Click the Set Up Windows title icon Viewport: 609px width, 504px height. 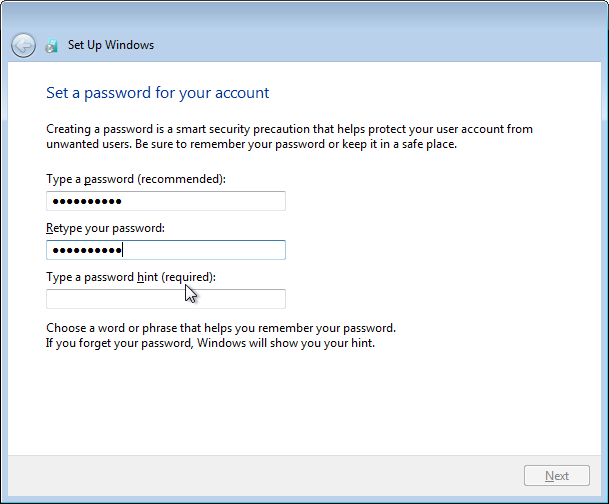(x=52, y=45)
